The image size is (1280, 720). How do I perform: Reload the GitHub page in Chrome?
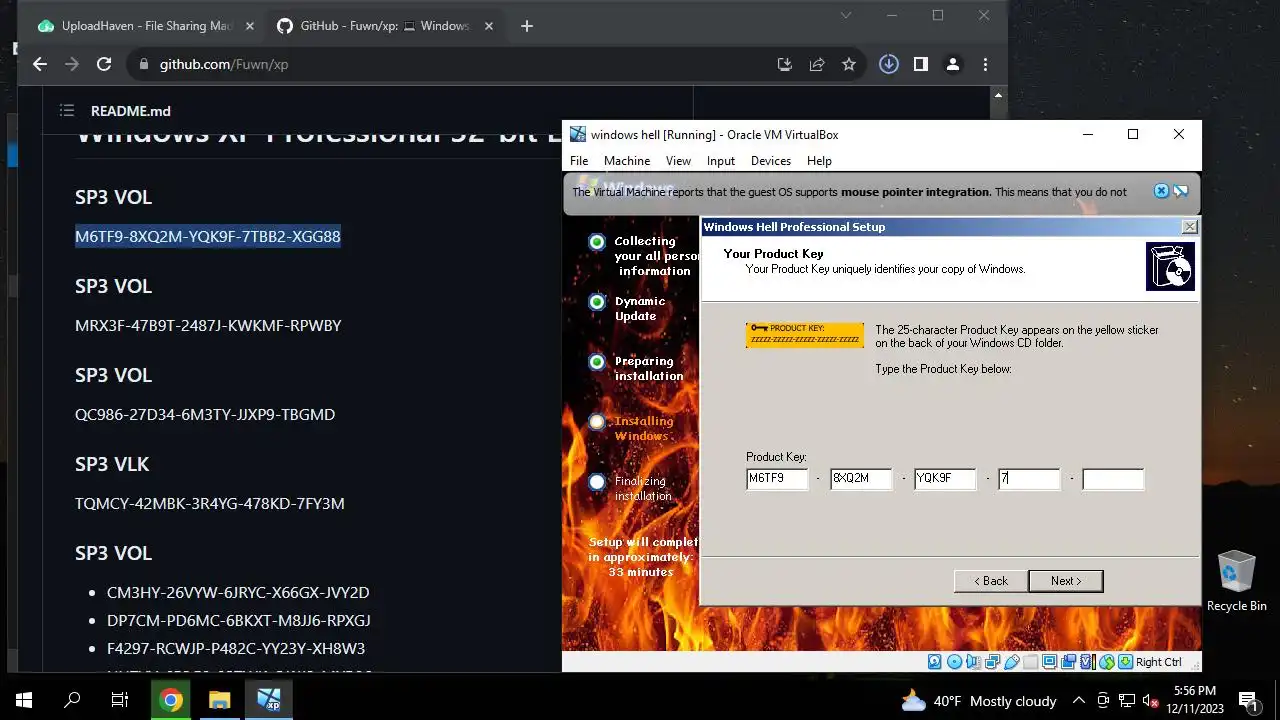[104, 64]
